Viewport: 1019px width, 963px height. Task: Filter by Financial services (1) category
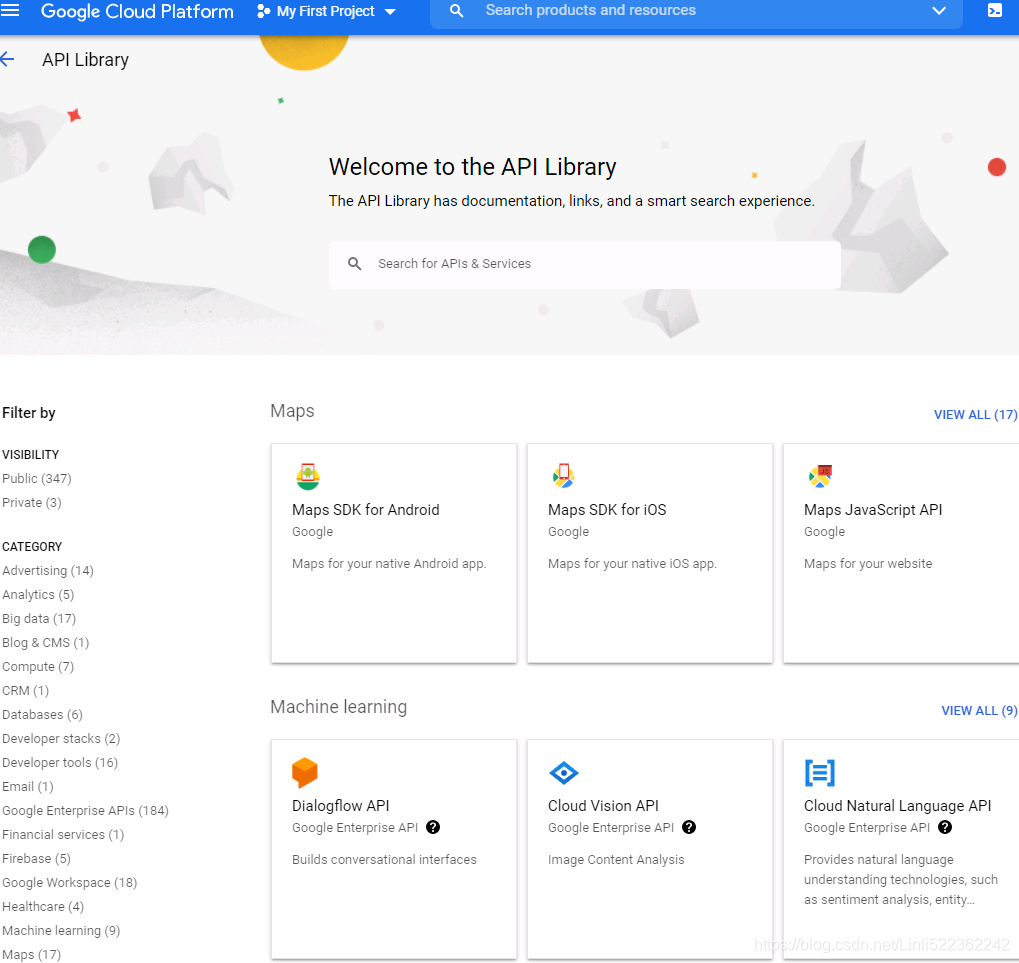[x=63, y=835]
